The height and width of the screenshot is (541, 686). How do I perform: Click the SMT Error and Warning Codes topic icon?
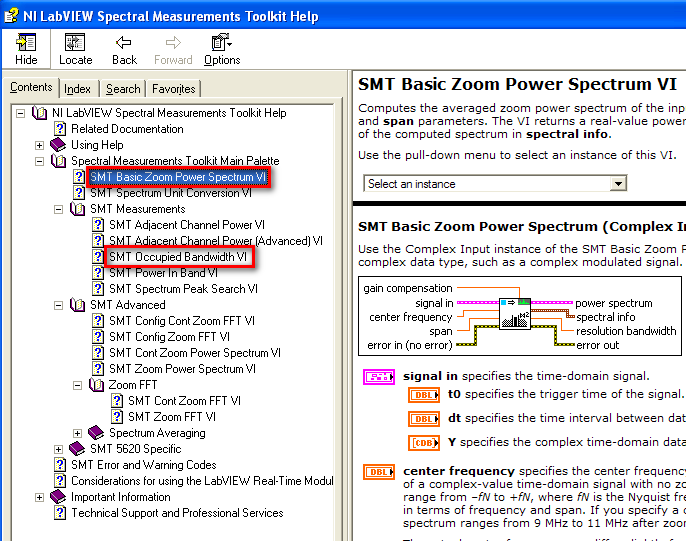pyautogui.click(x=60, y=465)
